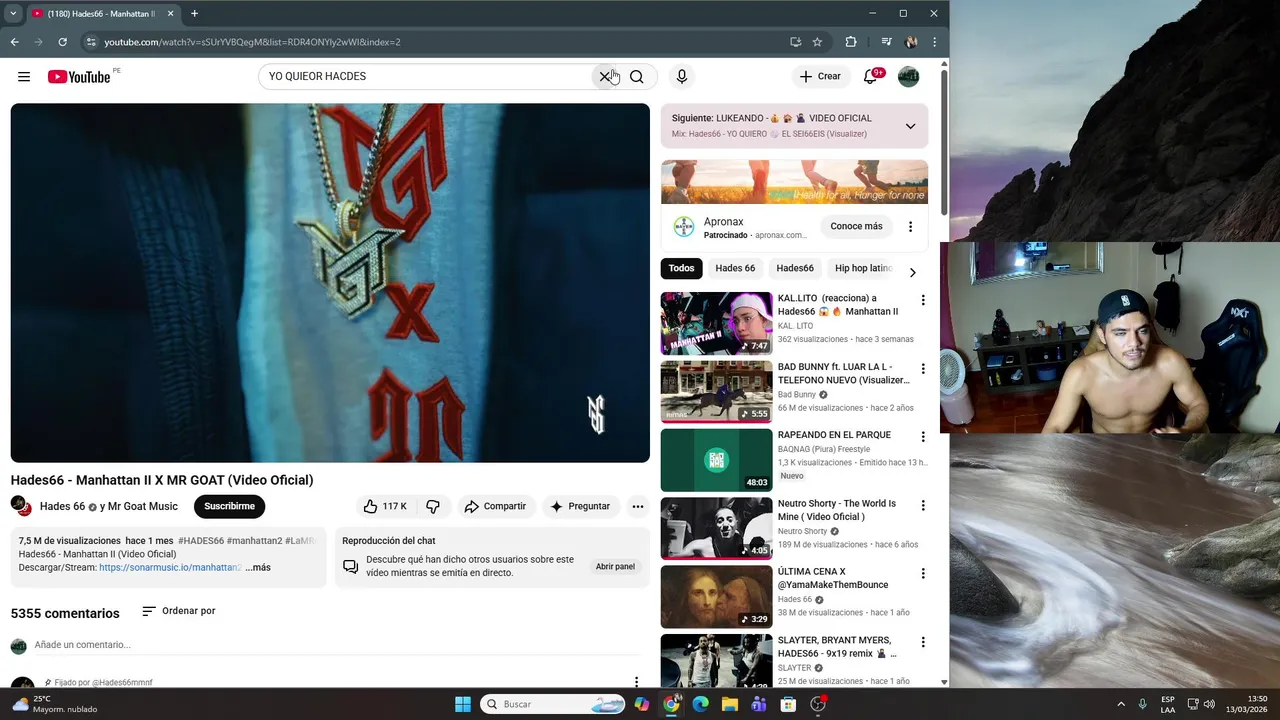1280x720 pixels.
Task: Open File Explorer from the taskbar
Action: (729, 704)
